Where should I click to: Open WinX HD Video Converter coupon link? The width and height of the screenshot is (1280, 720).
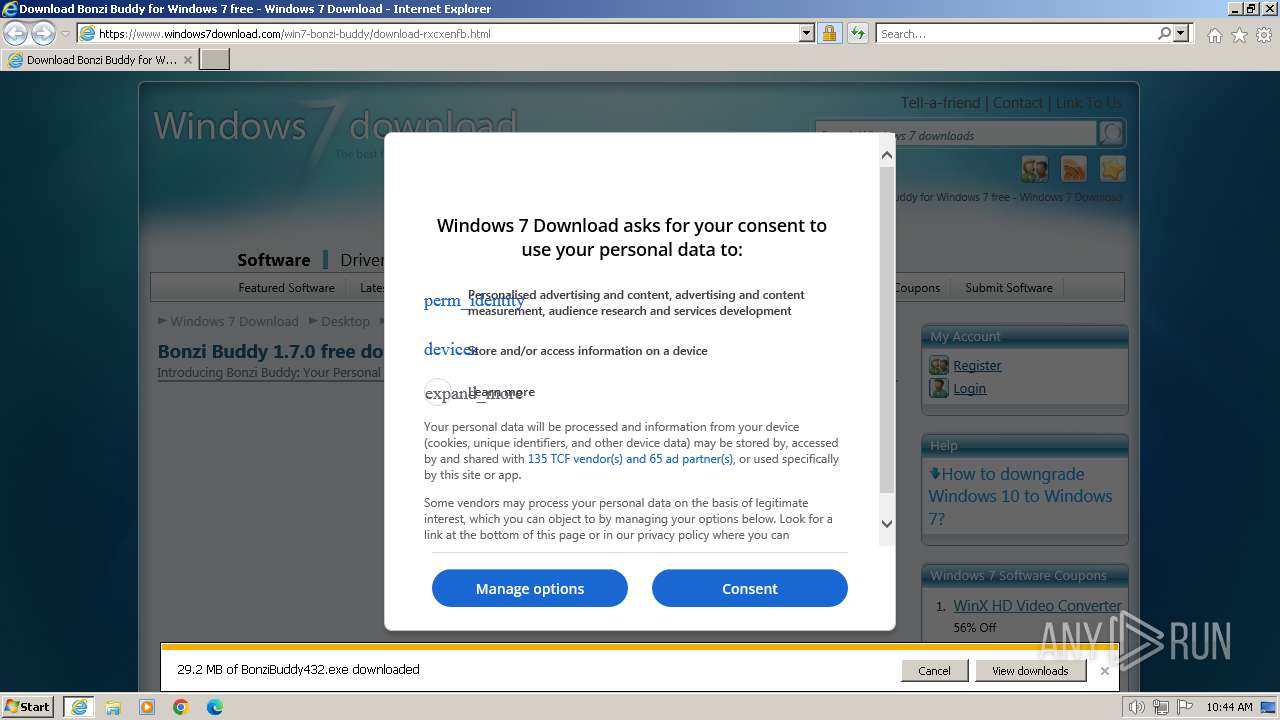coord(1037,606)
